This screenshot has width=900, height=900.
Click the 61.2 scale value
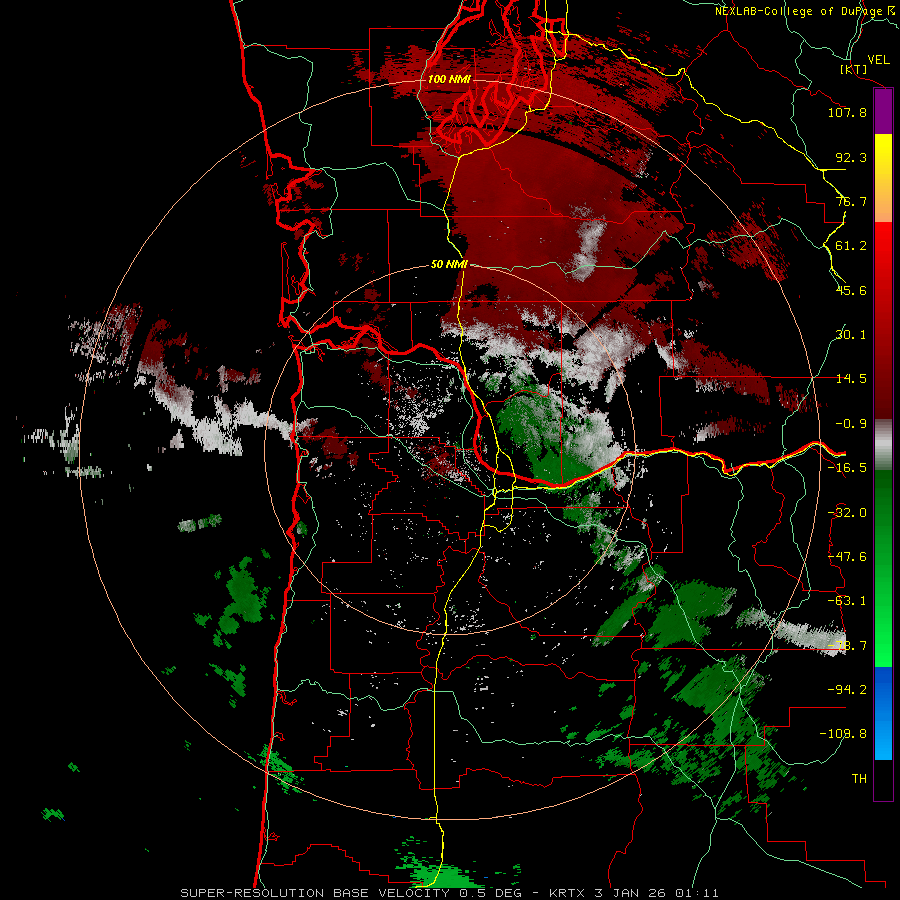tap(851, 246)
